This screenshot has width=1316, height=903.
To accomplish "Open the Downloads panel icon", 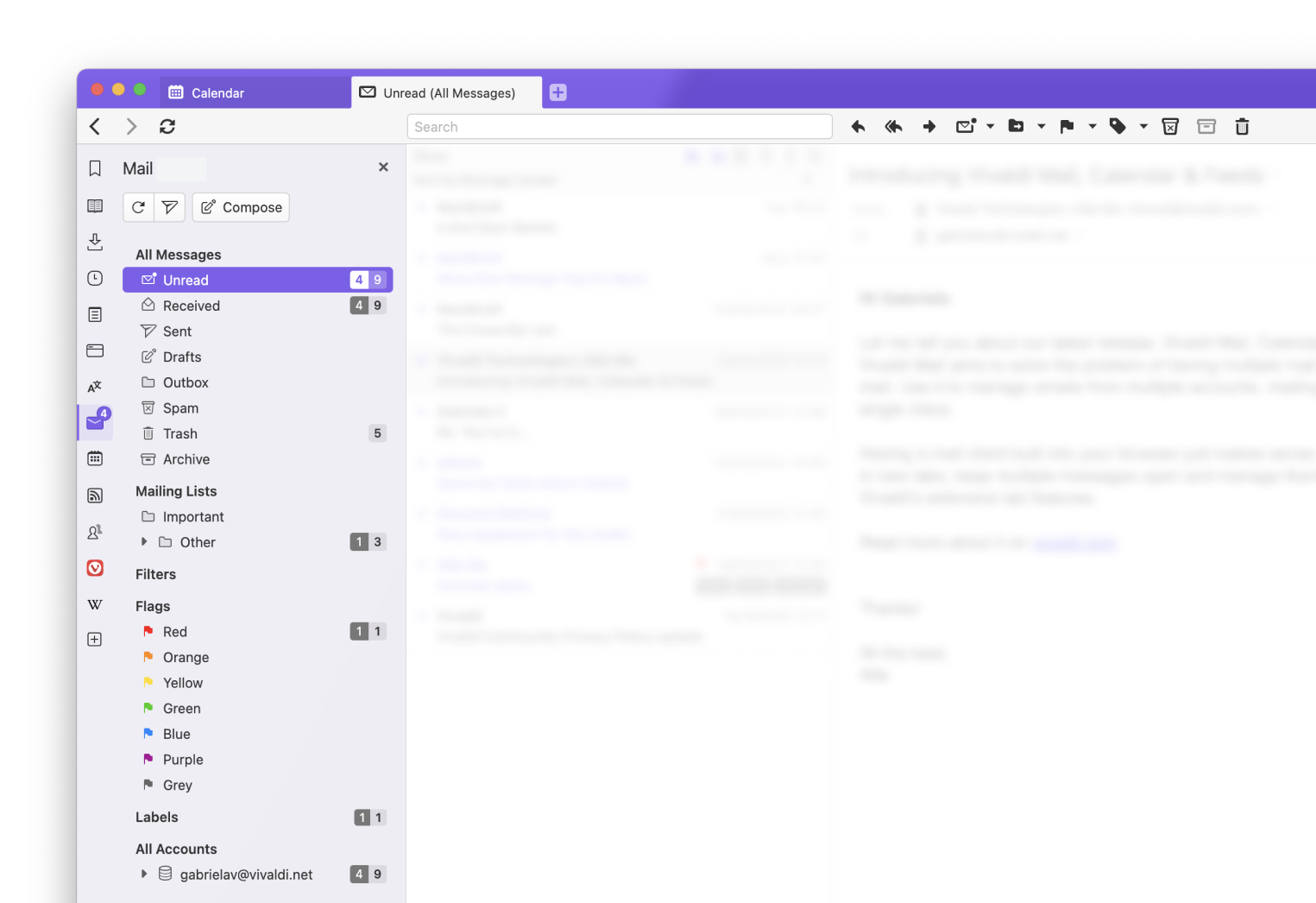I will 95,242.
